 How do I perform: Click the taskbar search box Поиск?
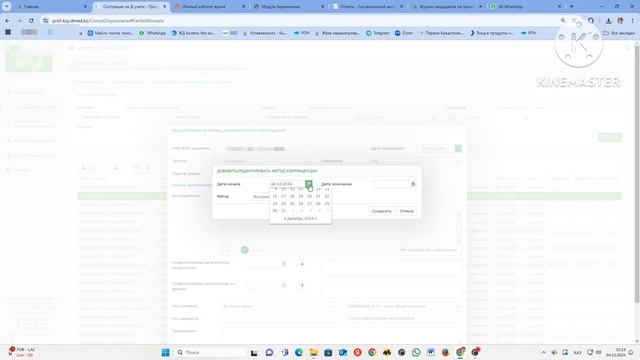[210, 352]
